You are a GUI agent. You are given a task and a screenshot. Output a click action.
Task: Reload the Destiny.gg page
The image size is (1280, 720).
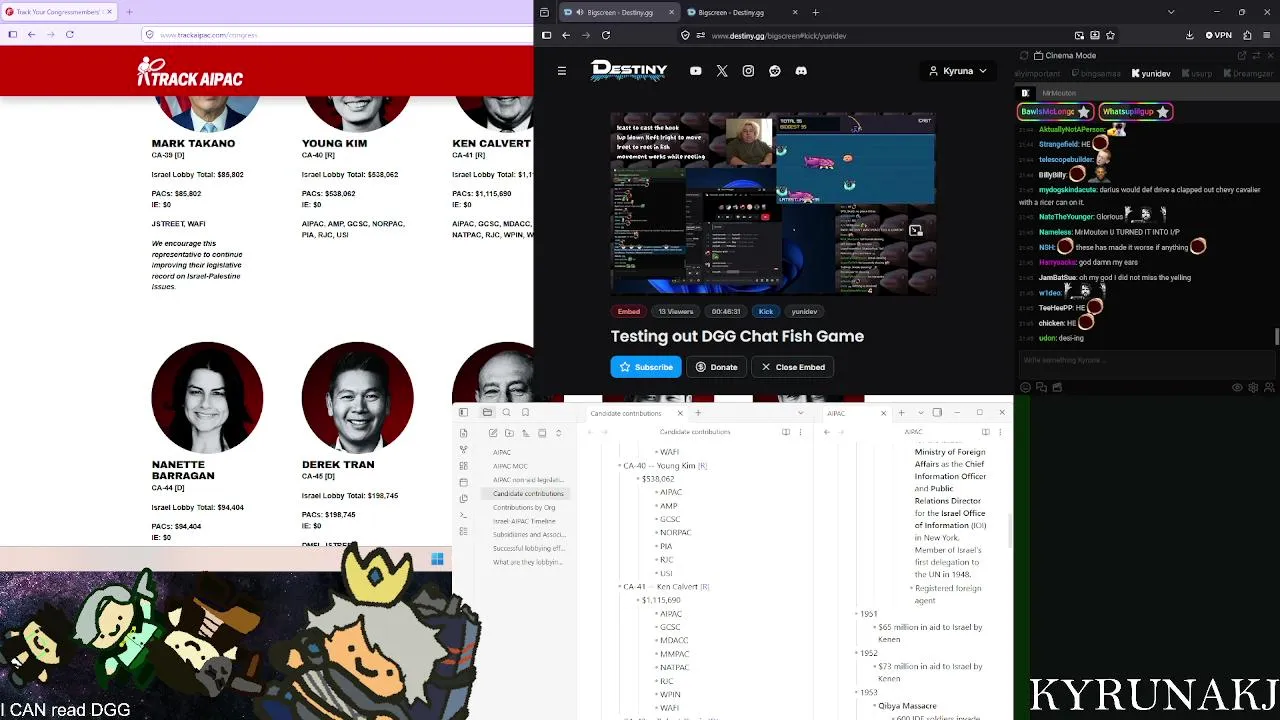(x=606, y=35)
